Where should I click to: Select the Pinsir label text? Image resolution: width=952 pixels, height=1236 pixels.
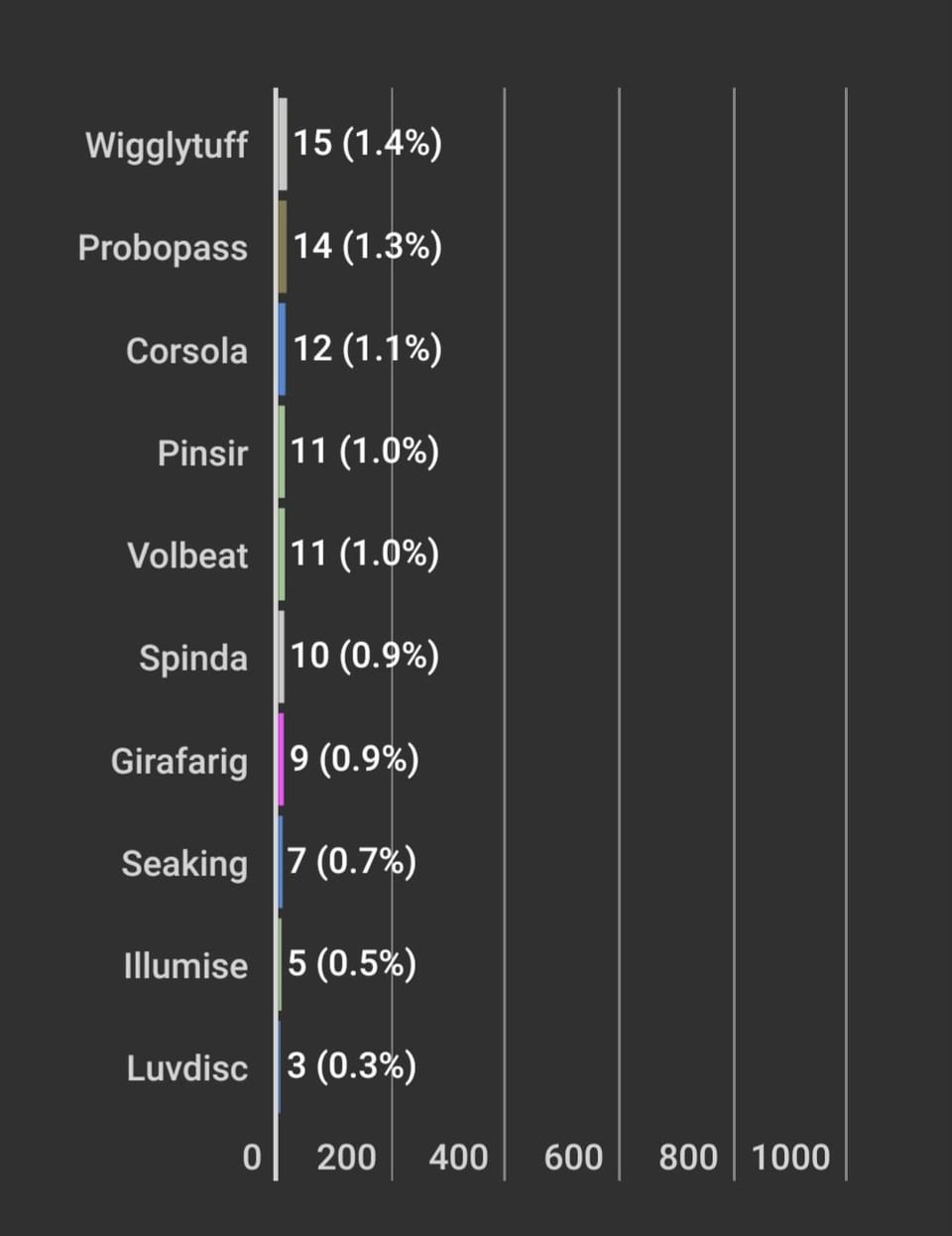click(x=202, y=453)
